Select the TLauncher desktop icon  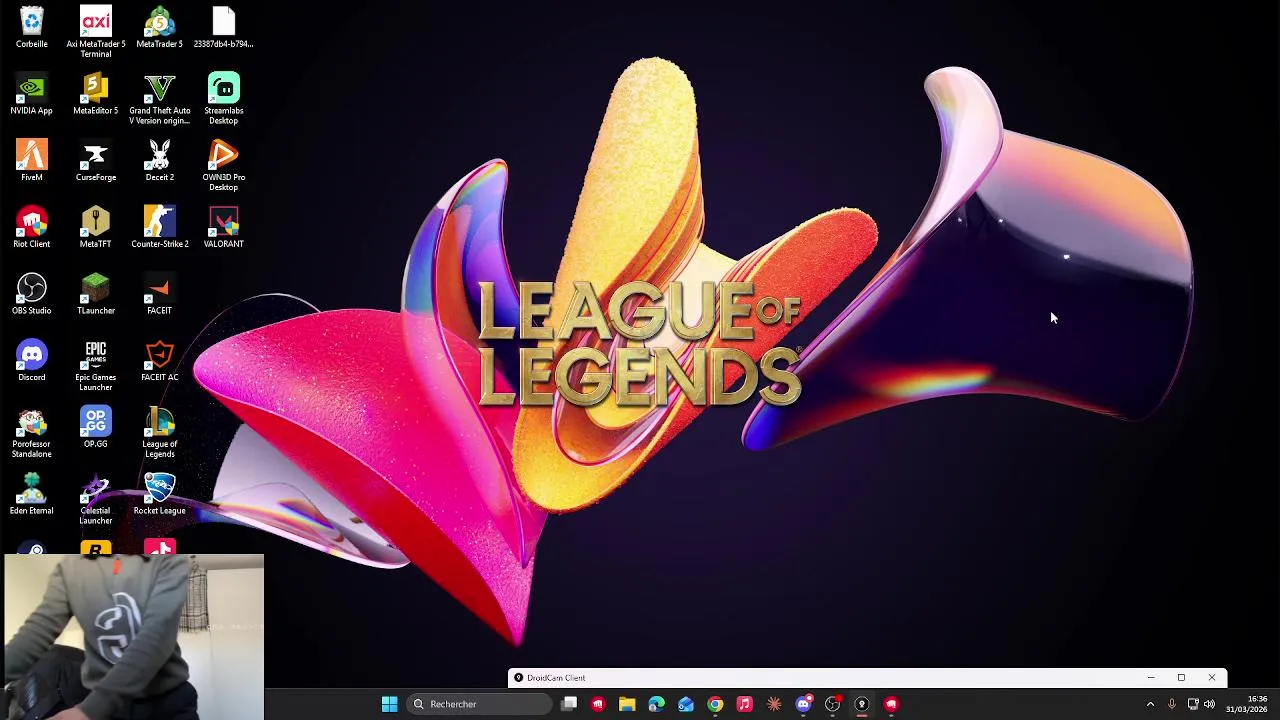96,294
